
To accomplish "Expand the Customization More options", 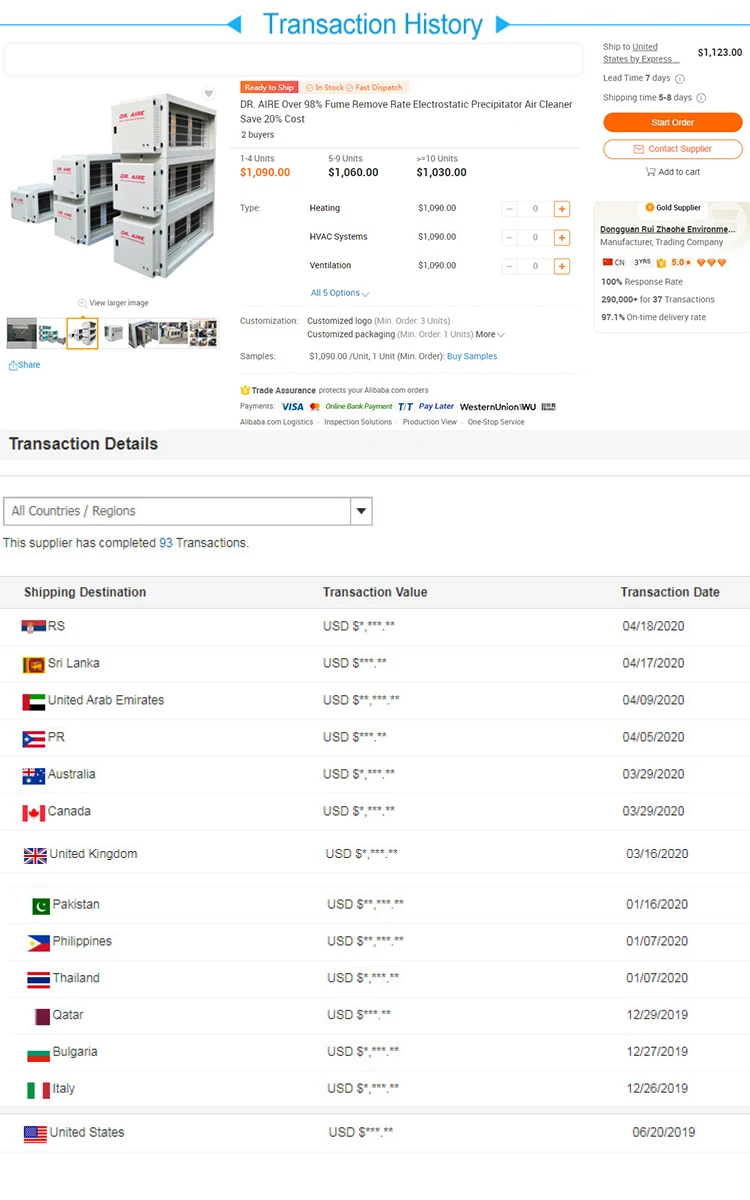I will (x=490, y=334).
